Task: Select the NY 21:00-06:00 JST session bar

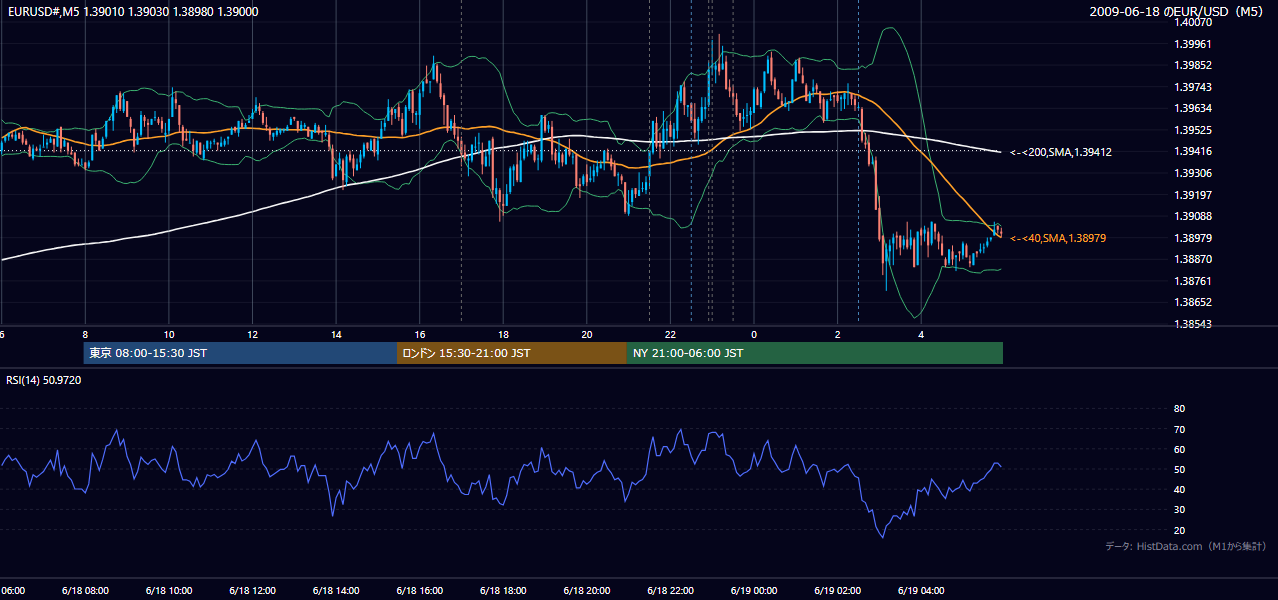Action: coord(815,353)
